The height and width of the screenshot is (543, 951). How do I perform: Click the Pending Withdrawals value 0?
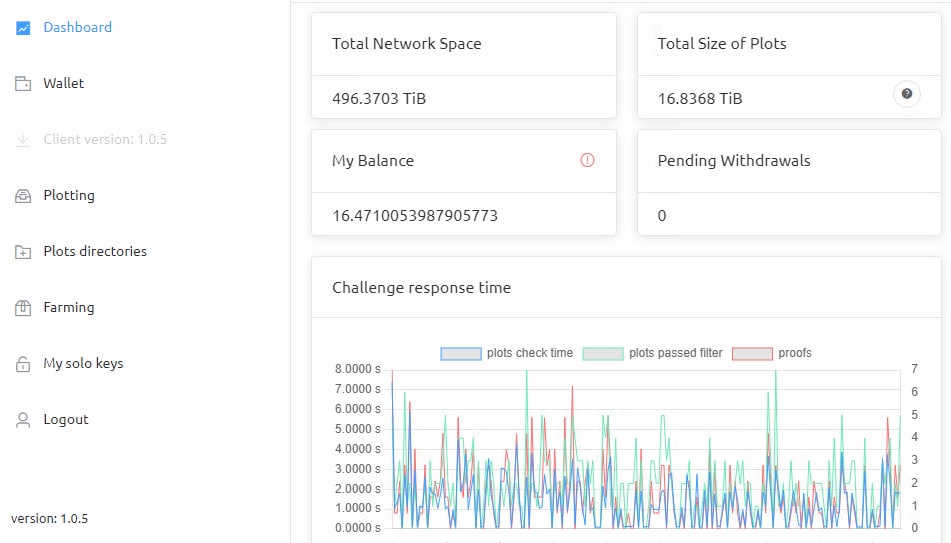[x=662, y=215]
